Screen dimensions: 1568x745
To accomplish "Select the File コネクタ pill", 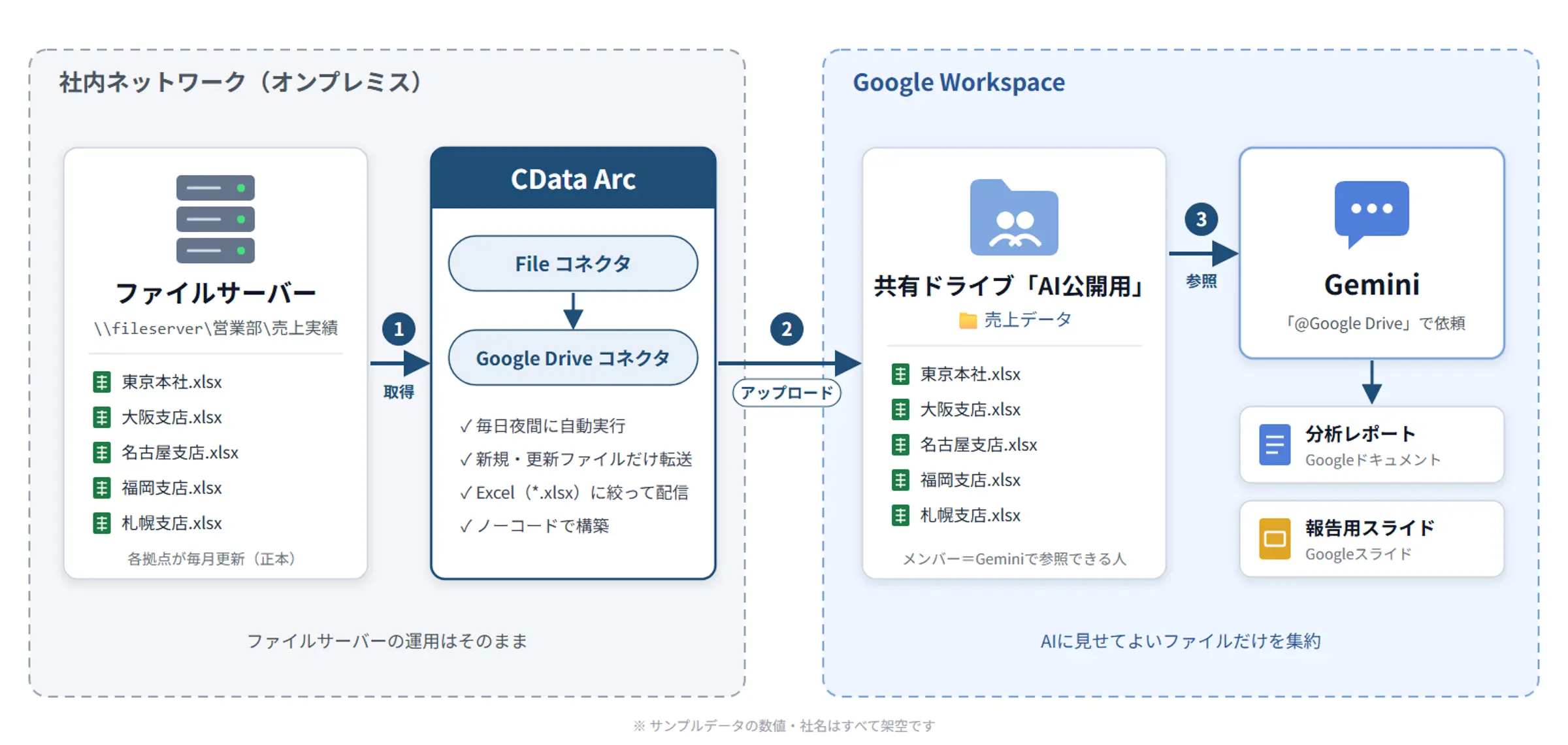I will 573,263.
